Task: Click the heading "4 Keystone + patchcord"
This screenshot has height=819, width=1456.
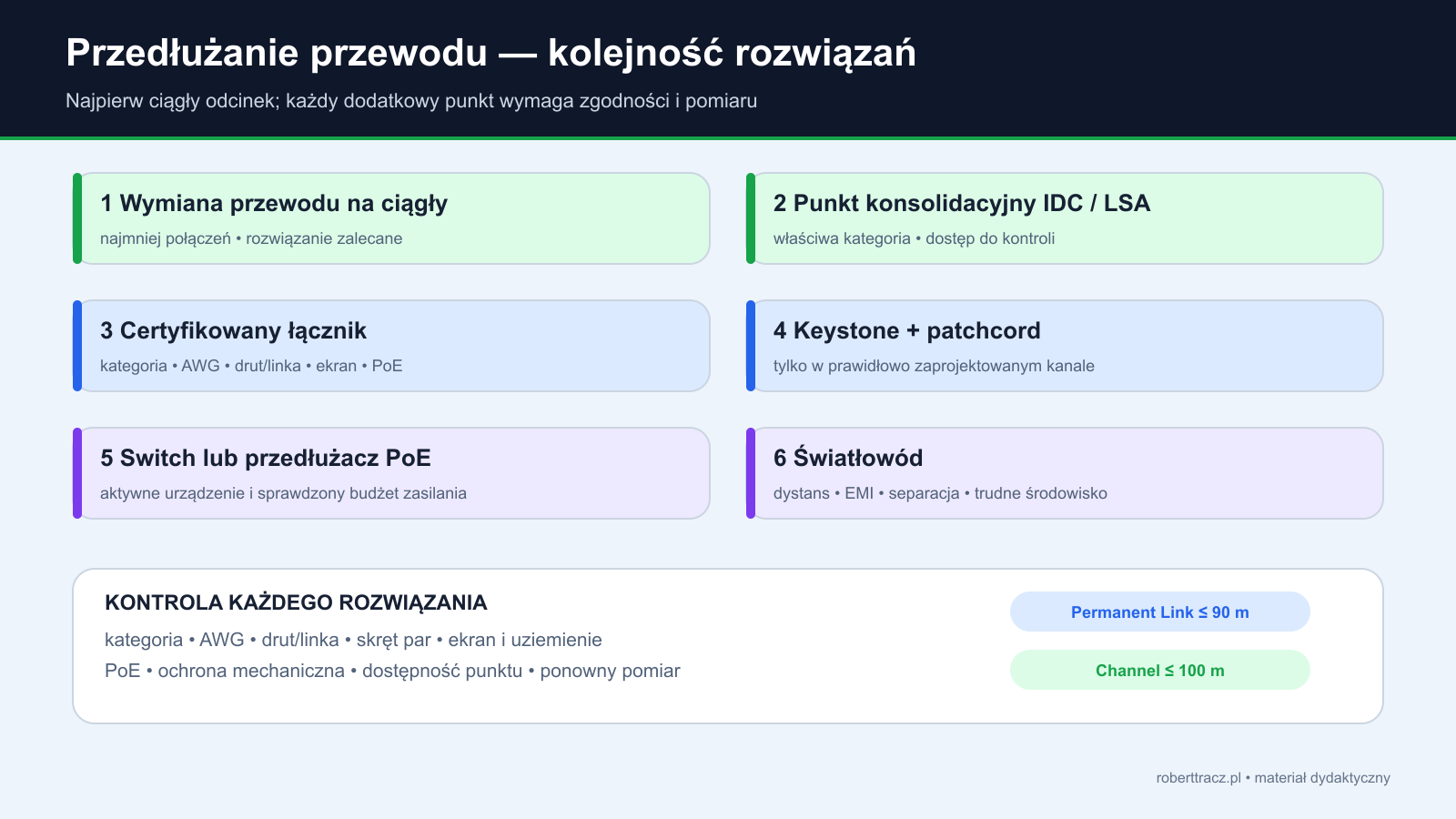Action: tap(906, 330)
